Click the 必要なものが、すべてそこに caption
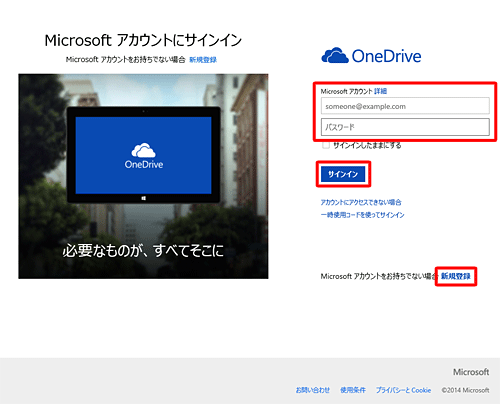Screen dimensions: 500x404 [x=143, y=251]
